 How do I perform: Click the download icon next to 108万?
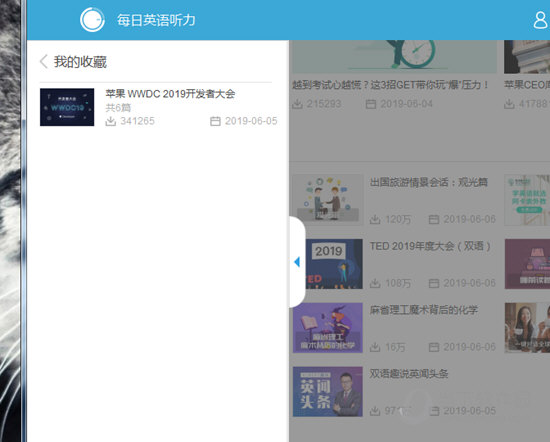click(375, 283)
